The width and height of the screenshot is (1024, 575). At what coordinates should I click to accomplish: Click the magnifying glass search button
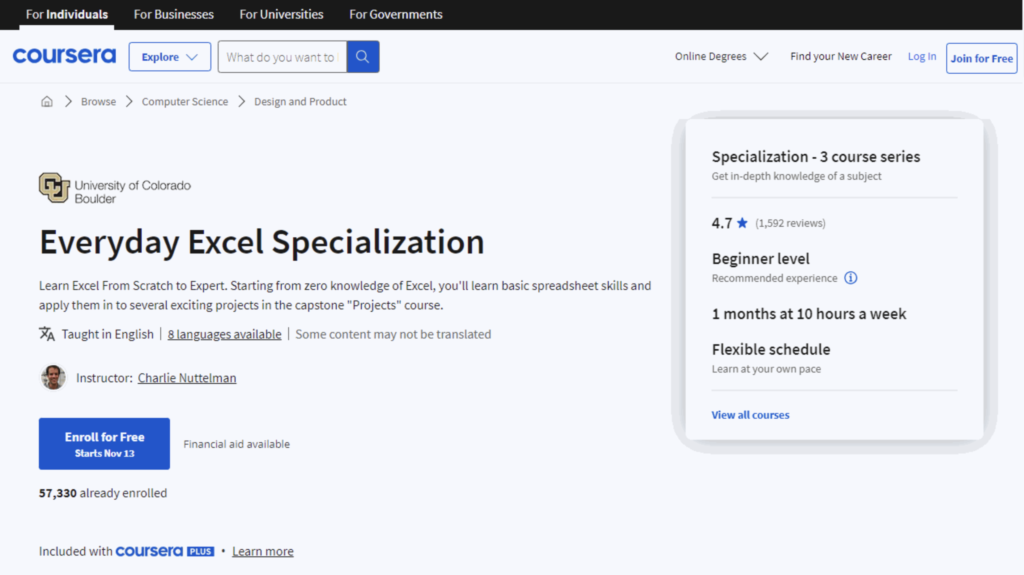click(363, 57)
